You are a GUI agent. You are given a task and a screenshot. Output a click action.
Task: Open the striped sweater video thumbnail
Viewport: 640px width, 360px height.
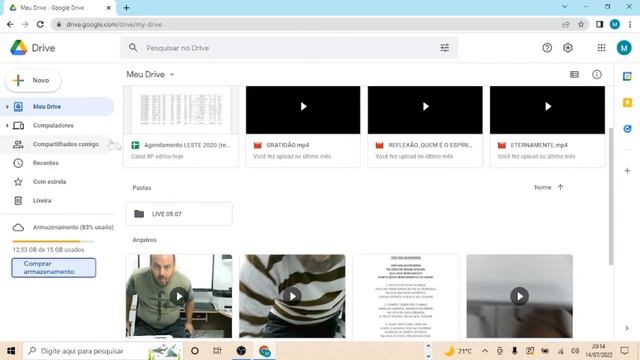point(292,296)
